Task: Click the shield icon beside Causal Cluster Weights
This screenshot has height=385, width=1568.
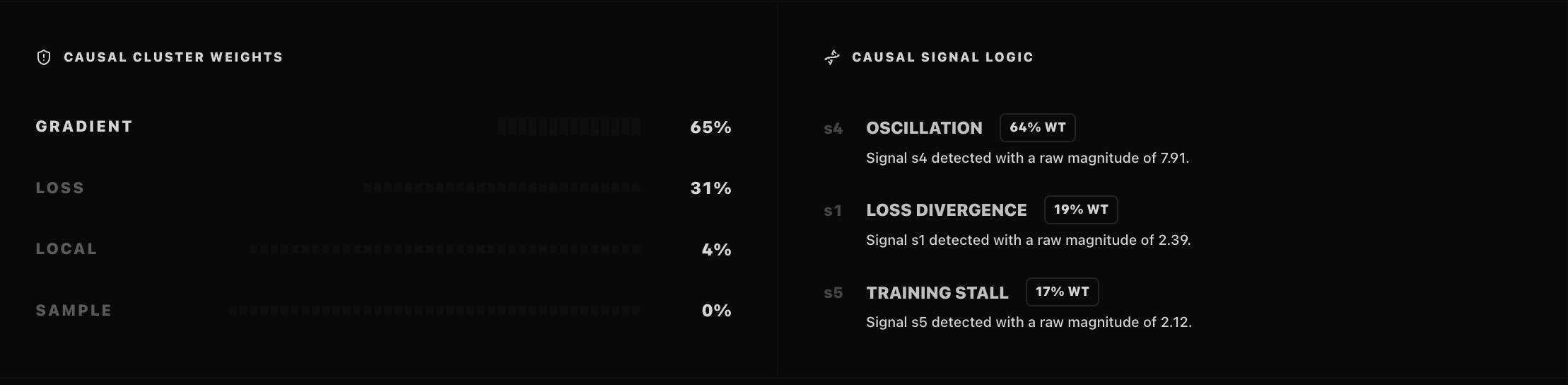Action: click(x=44, y=57)
